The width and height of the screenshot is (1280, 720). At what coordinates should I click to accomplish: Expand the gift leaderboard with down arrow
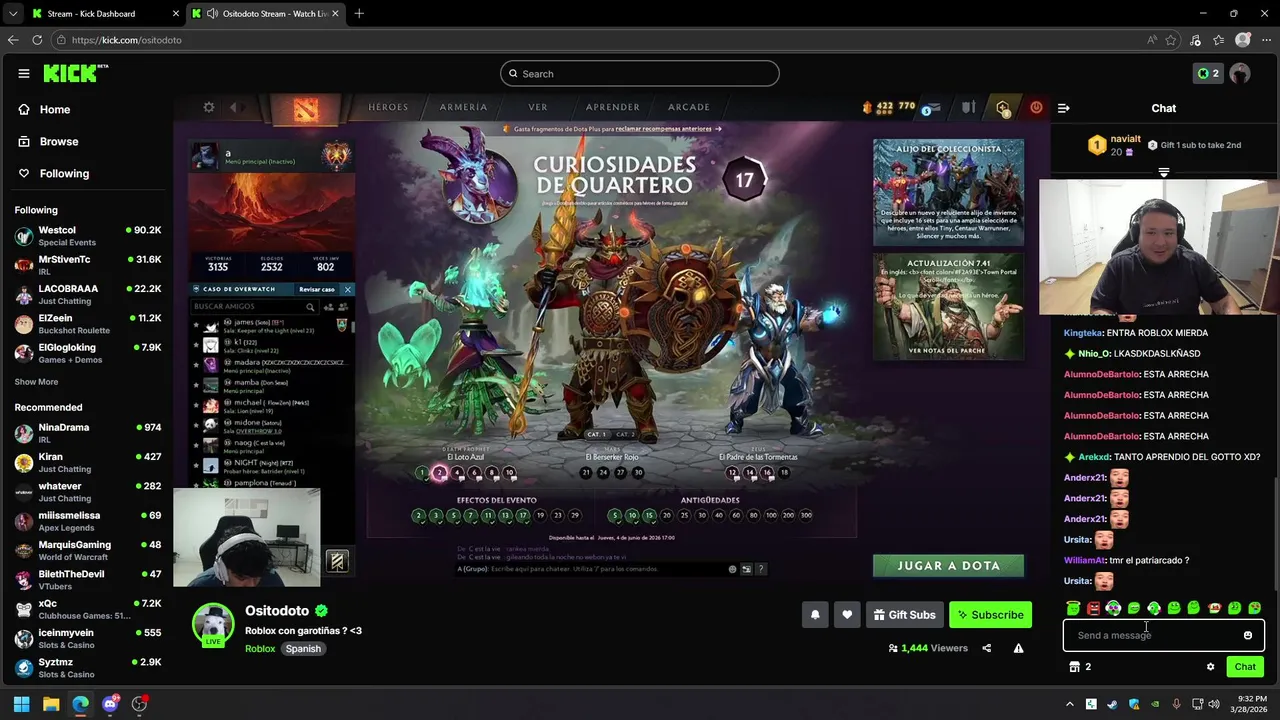pyautogui.click(x=1163, y=172)
